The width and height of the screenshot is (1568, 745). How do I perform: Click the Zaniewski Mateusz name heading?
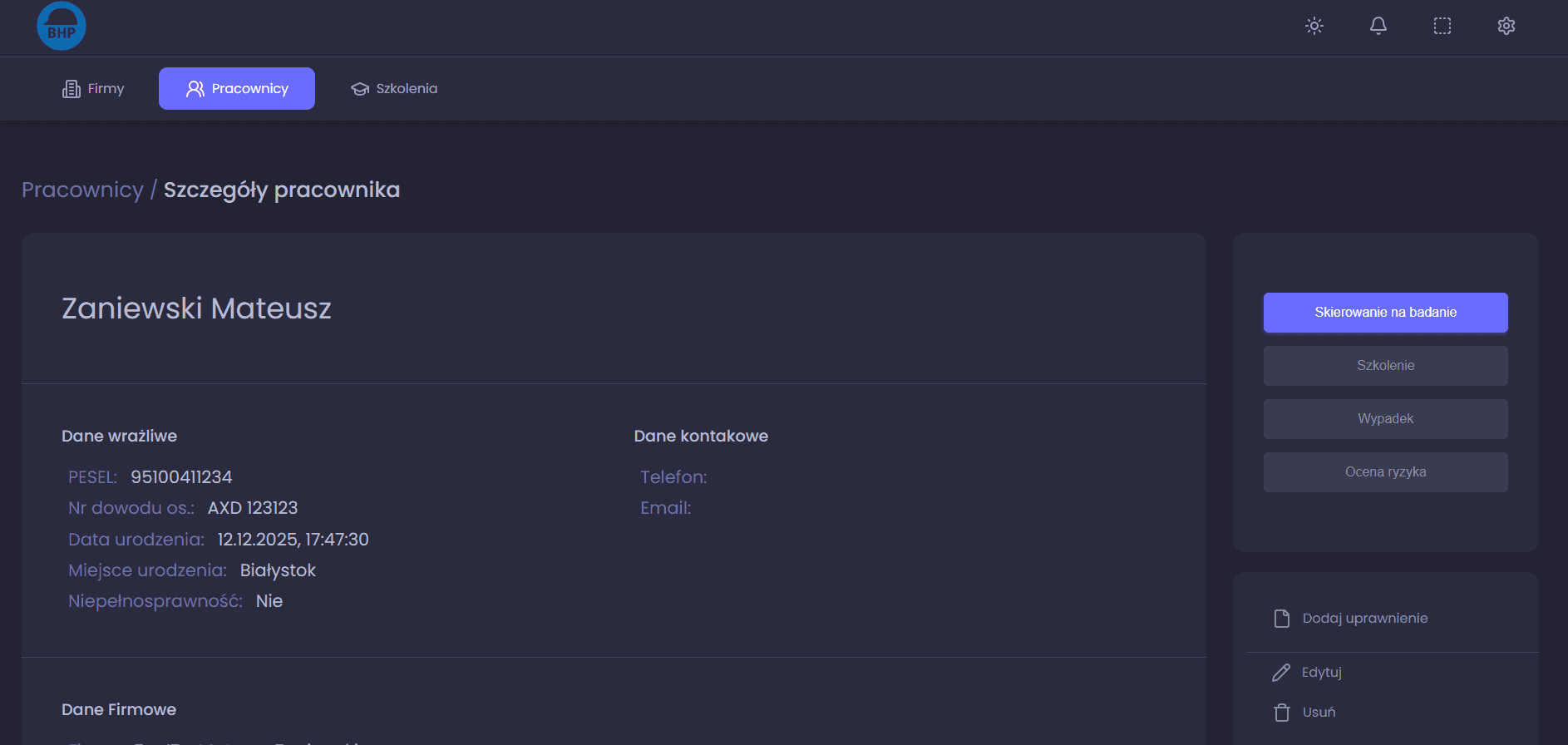(x=196, y=308)
